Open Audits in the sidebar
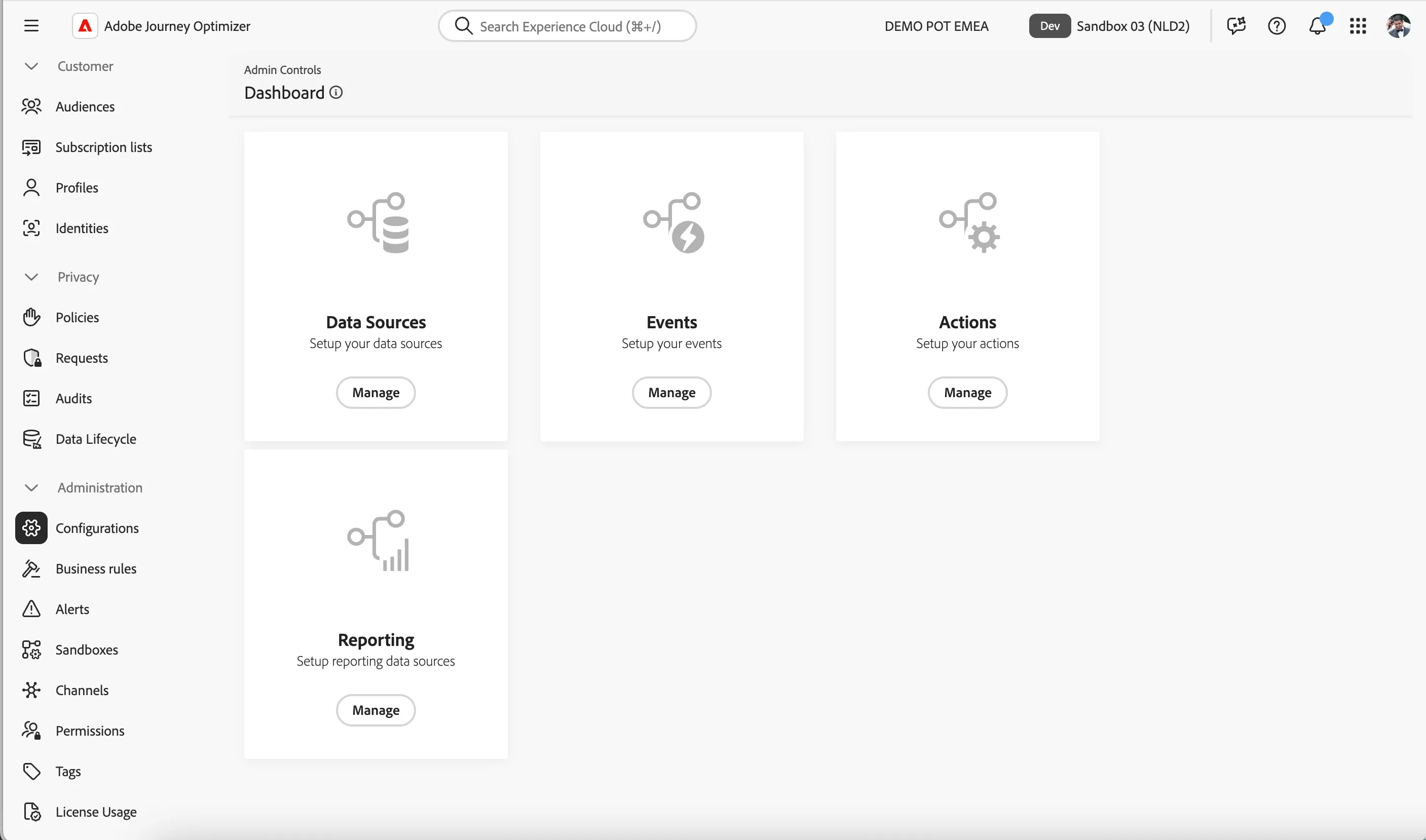The height and width of the screenshot is (840, 1426). (x=73, y=399)
